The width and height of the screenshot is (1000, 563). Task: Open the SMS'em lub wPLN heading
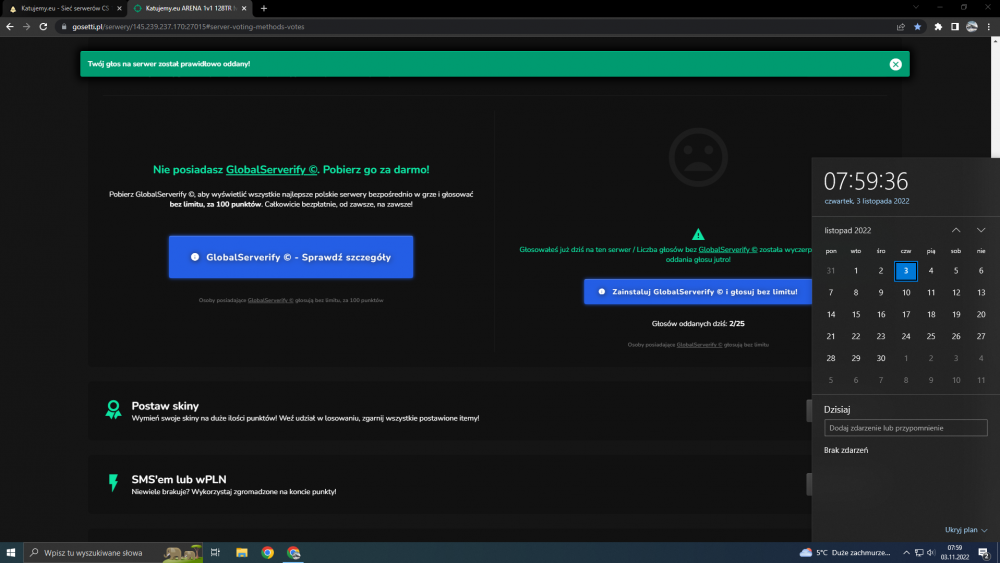click(x=179, y=479)
